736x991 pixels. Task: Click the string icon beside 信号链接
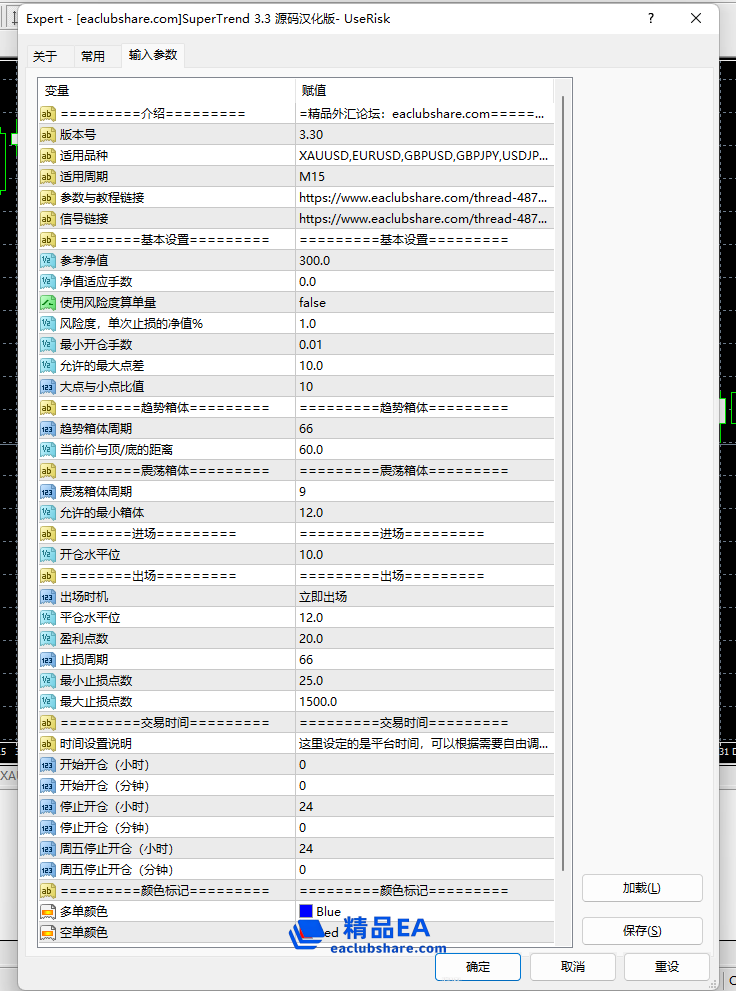(x=48, y=219)
